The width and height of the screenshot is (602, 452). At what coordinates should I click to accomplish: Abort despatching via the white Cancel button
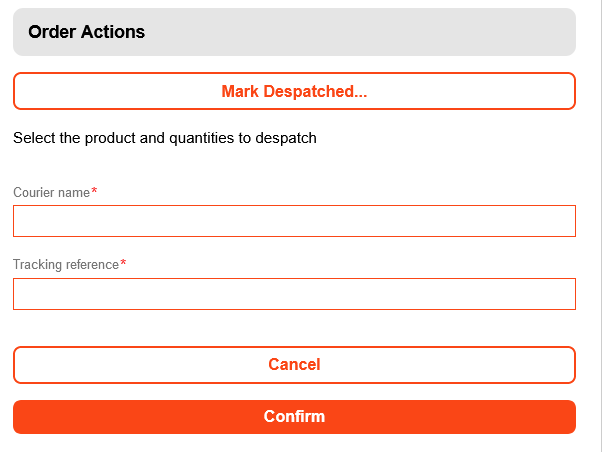pyautogui.click(x=294, y=365)
